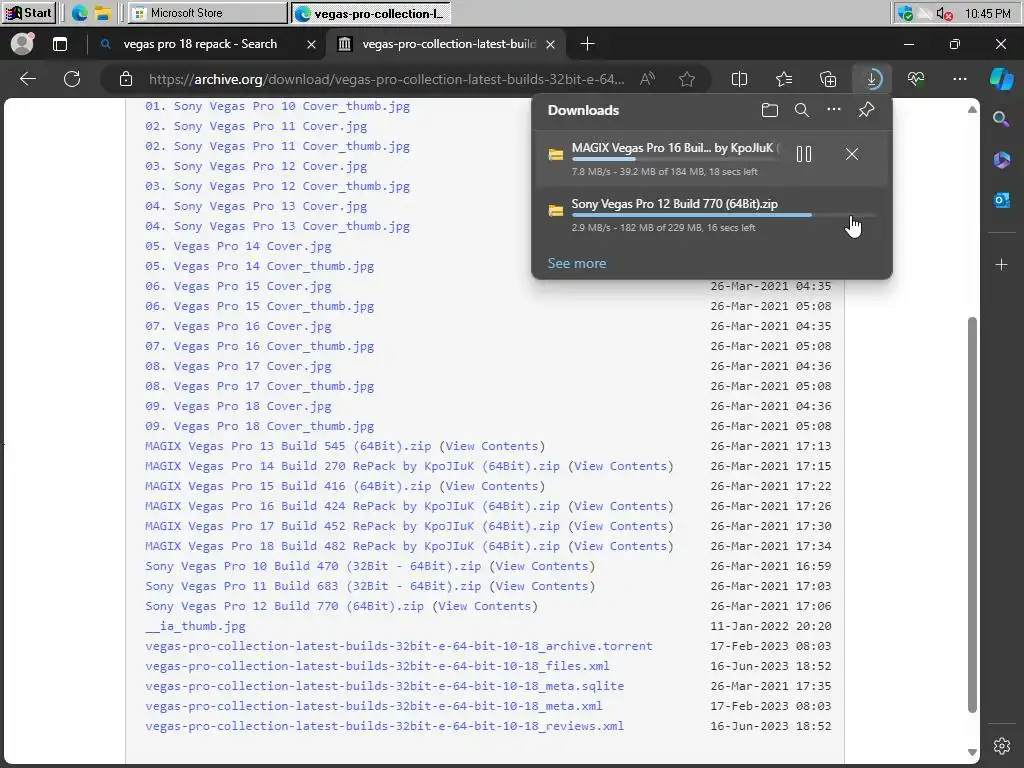
Task: Switch to vegas pro 18 repack Search tab
Action: pyautogui.click(x=200, y=44)
